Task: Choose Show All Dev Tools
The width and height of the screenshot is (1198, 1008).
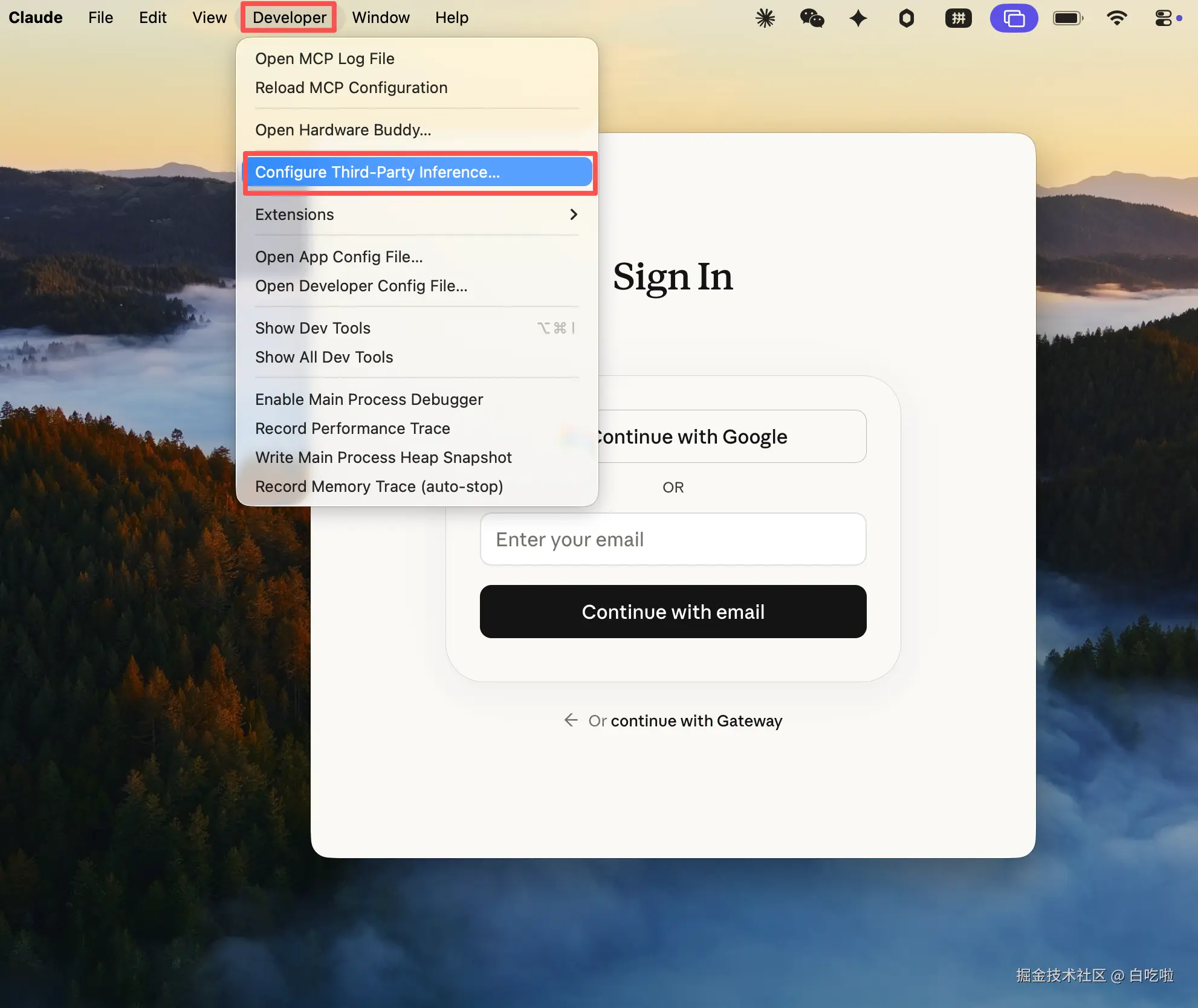Action: pos(417,357)
